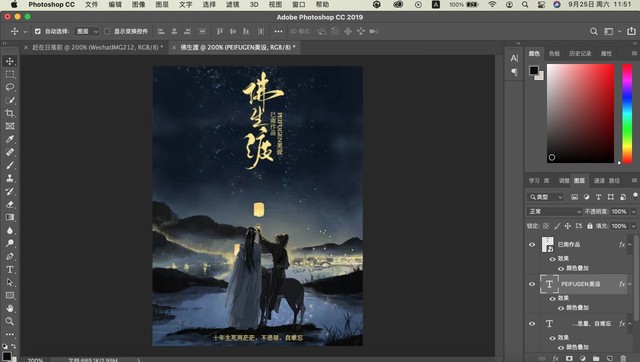Select the Eyedropper tool
This screenshot has width=640, height=362.
pos(10,139)
